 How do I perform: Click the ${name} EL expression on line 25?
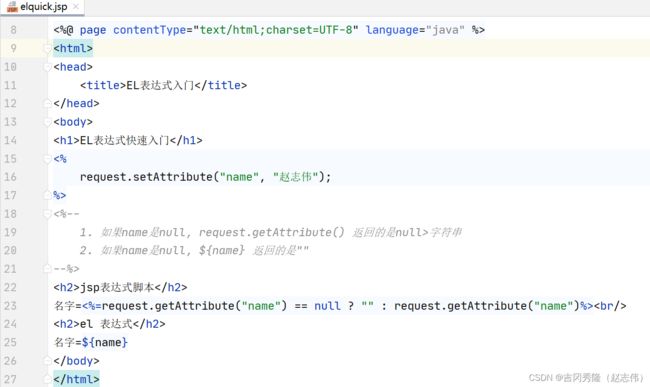pos(105,343)
